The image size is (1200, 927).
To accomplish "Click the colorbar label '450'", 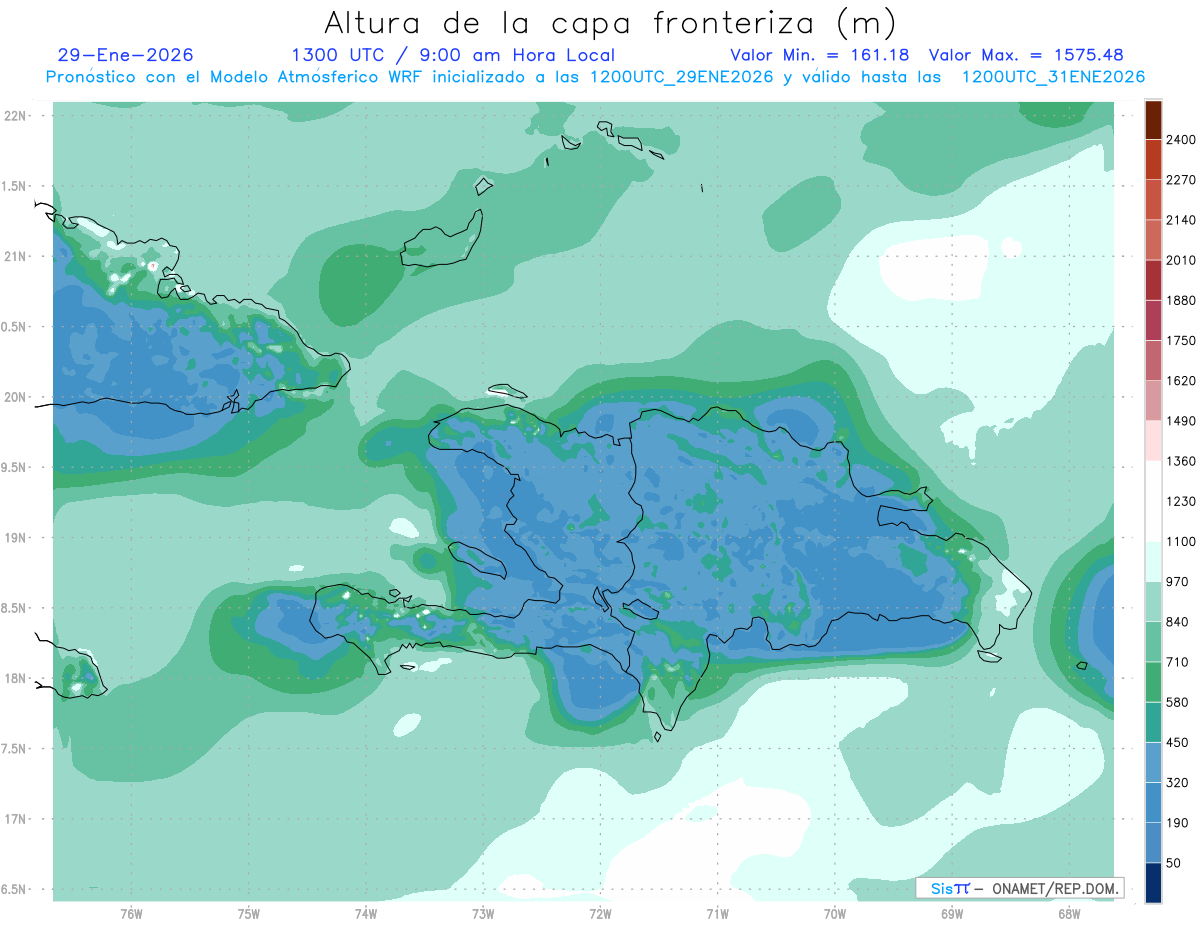I will pyautogui.click(x=1178, y=742).
